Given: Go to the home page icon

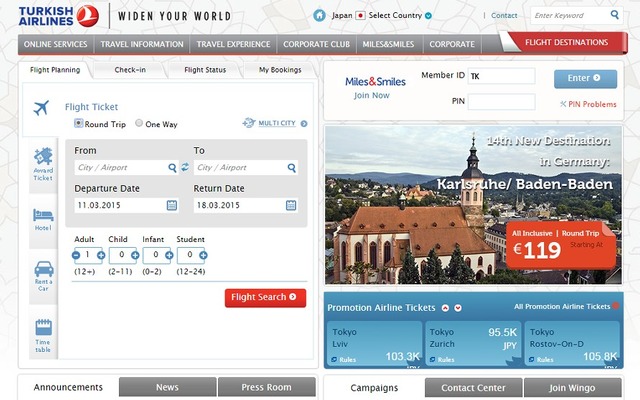Looking at the screenshot, I should point(319,16).
